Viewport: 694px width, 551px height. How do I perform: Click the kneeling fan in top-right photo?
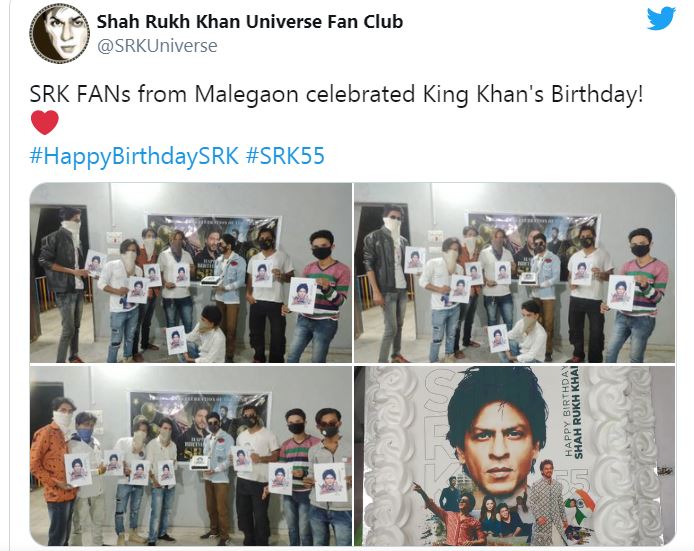click(528, 332)
